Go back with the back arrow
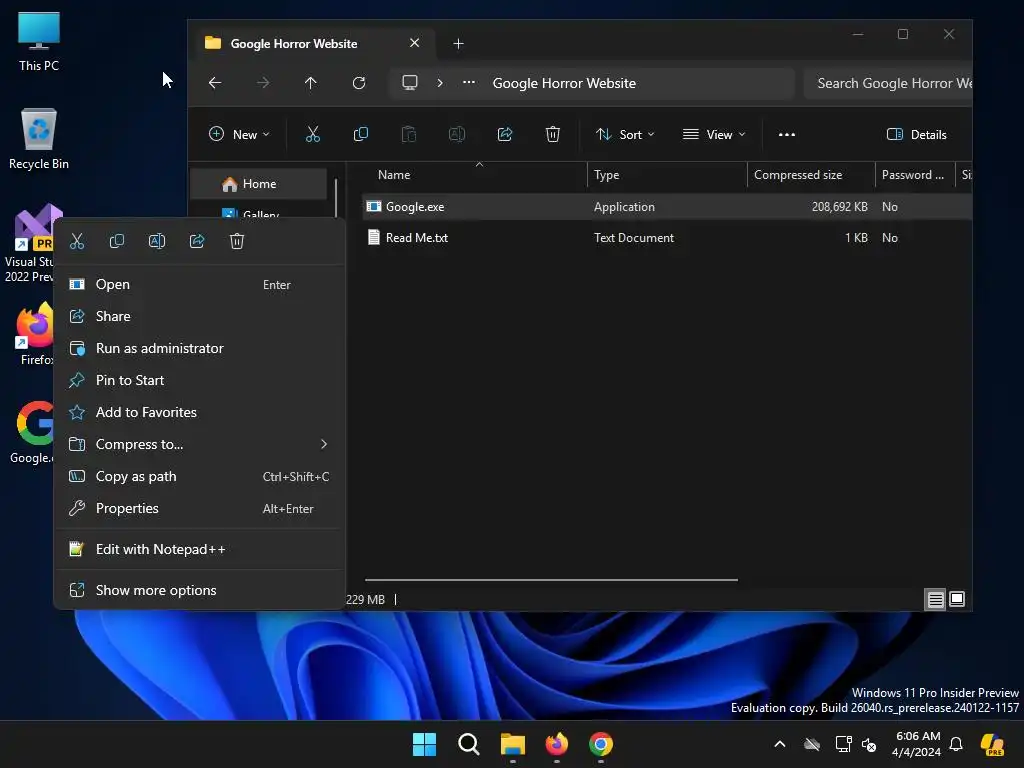Screen dimensions: 1024x768 pyautogui.click(x=215, y=83)
